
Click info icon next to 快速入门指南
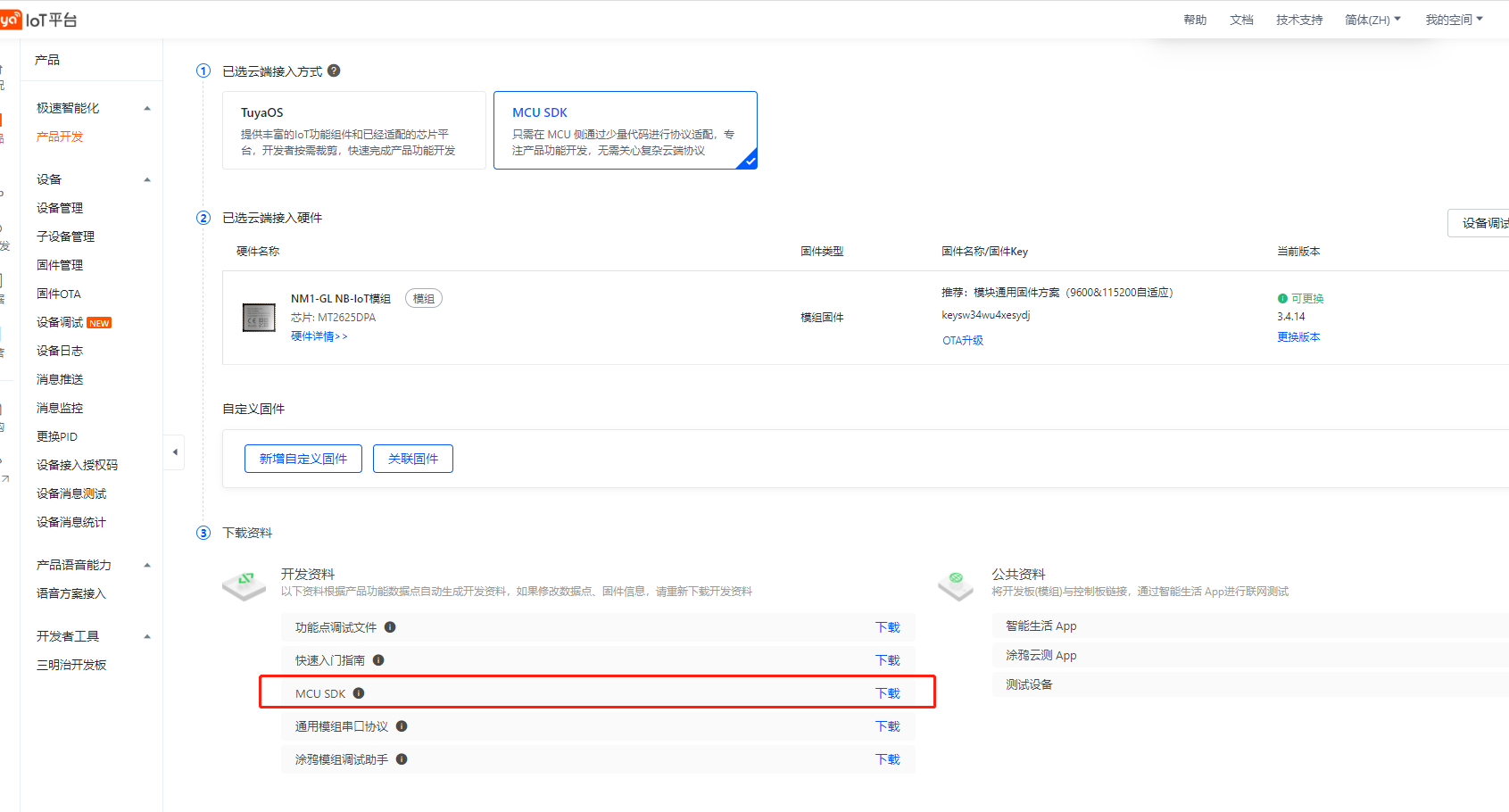pyautogui.click(x=378, y=660)
